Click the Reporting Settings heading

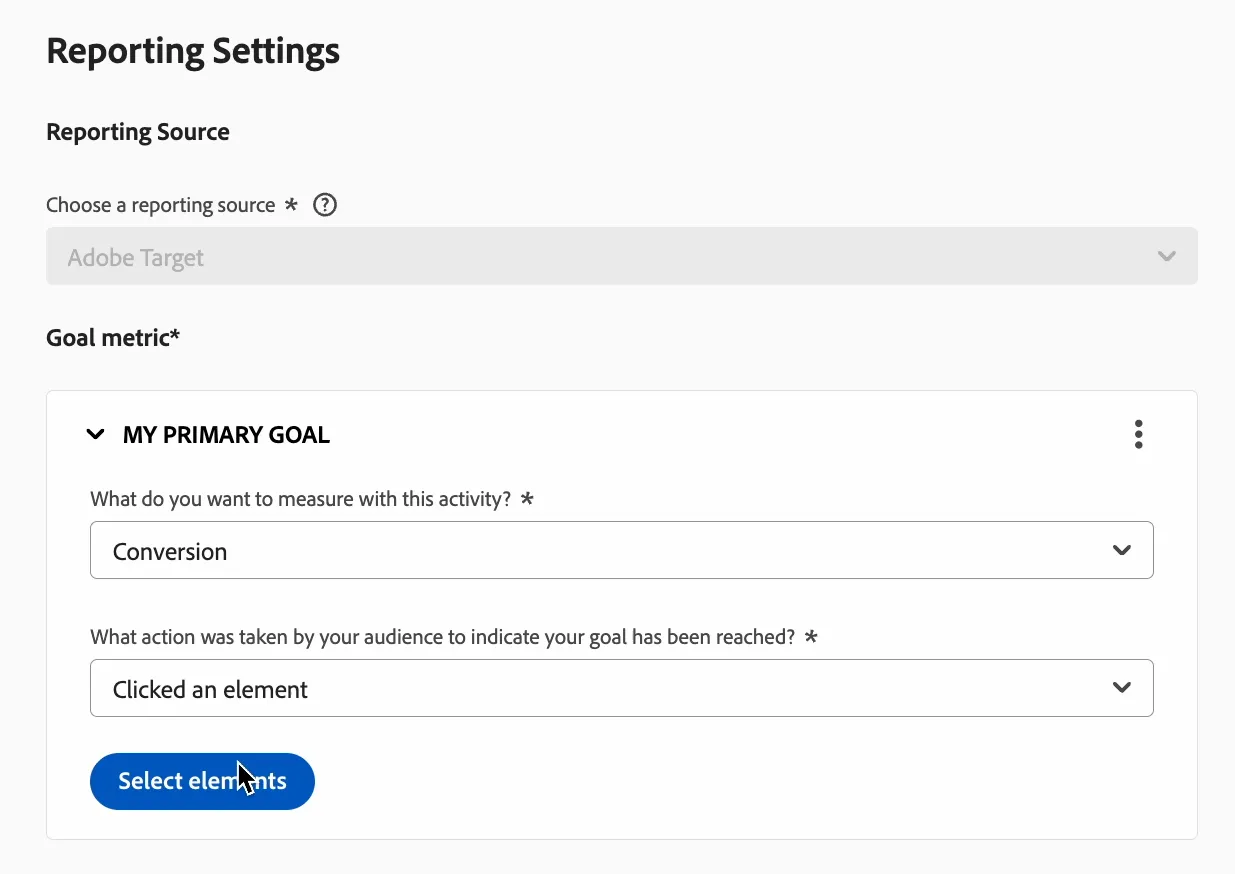193,51
